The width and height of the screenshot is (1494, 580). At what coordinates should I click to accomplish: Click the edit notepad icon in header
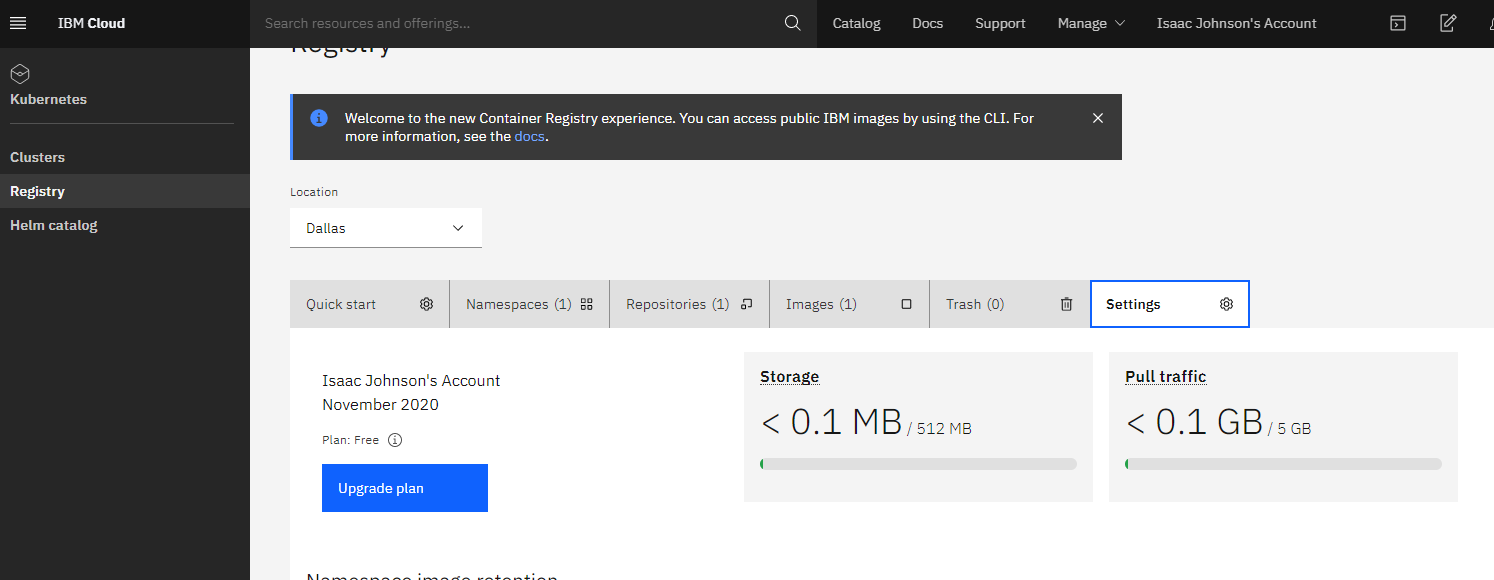(x=1448, y=23)
